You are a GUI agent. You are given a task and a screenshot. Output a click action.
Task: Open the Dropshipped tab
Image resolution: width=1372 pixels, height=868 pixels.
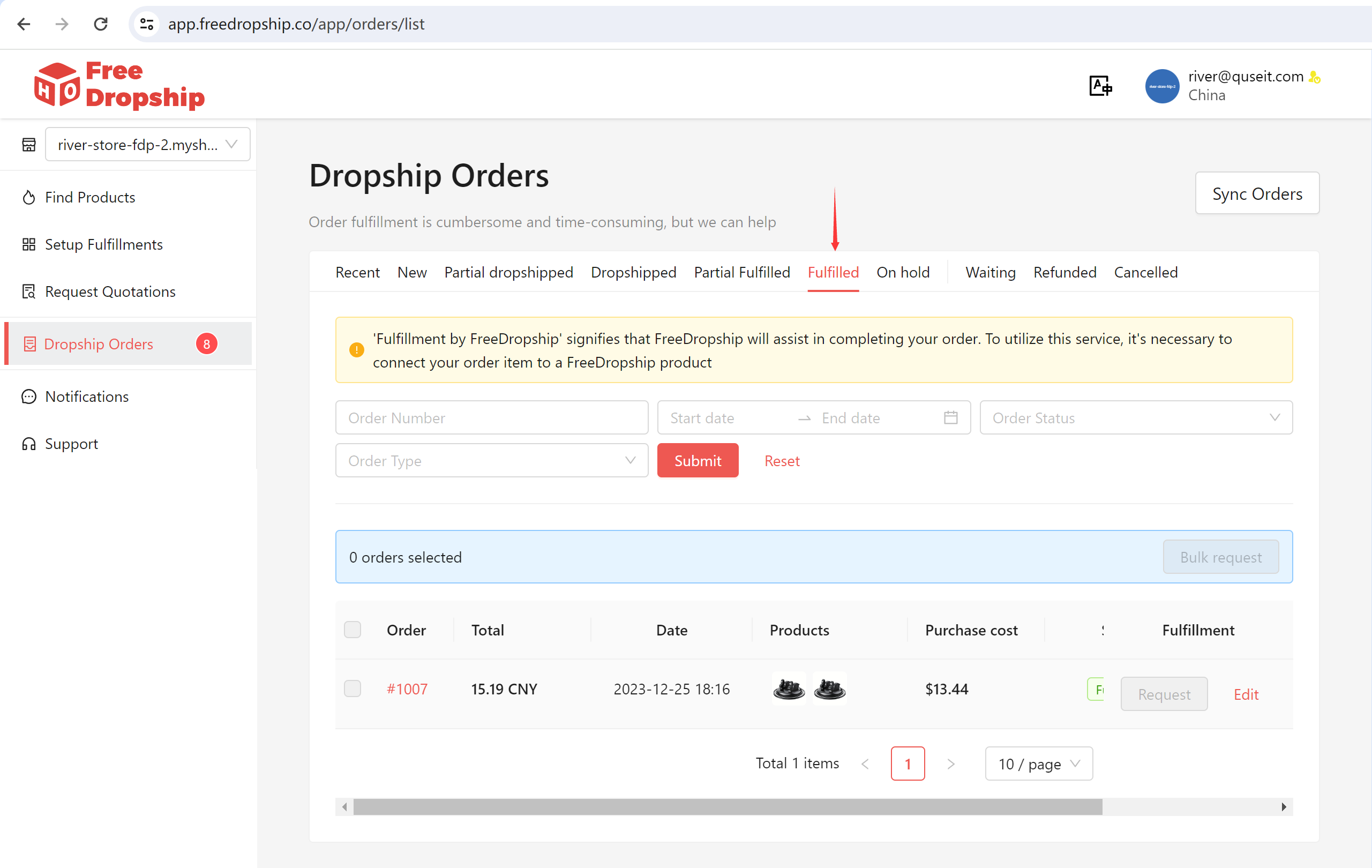point(634,272)
